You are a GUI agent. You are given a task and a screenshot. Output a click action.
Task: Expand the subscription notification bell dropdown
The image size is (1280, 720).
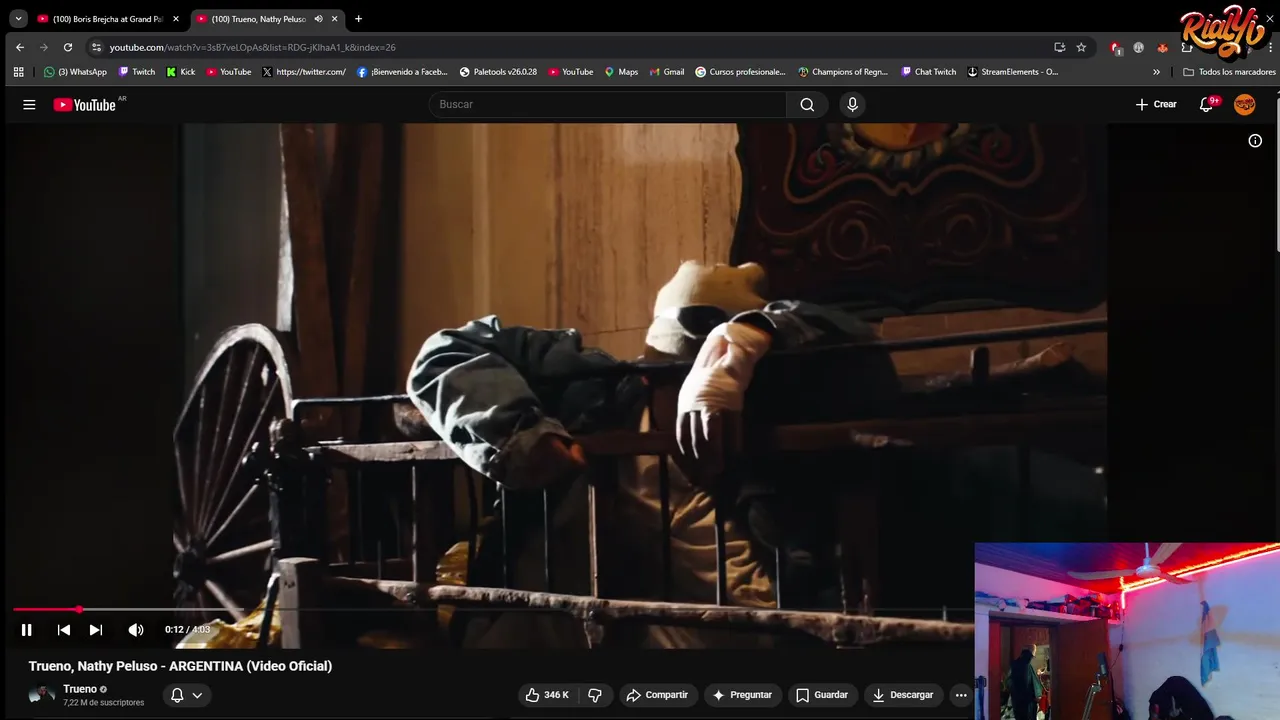pos(186,695)
